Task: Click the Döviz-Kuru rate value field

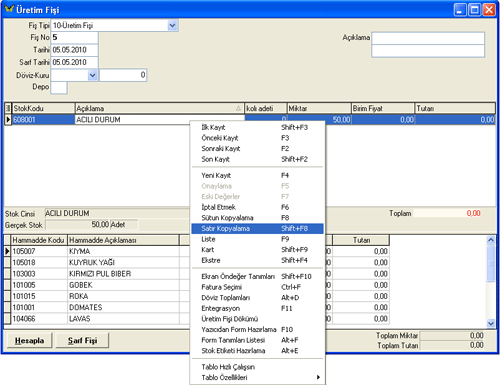Action: point(123,75)
